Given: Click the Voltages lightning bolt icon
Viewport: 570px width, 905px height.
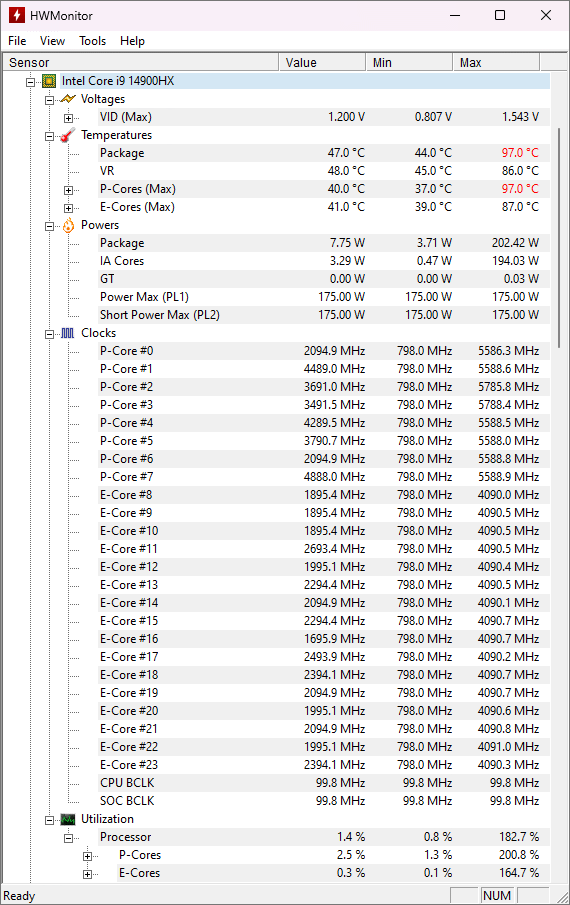Looking at the screenshot, I should 68,99.
